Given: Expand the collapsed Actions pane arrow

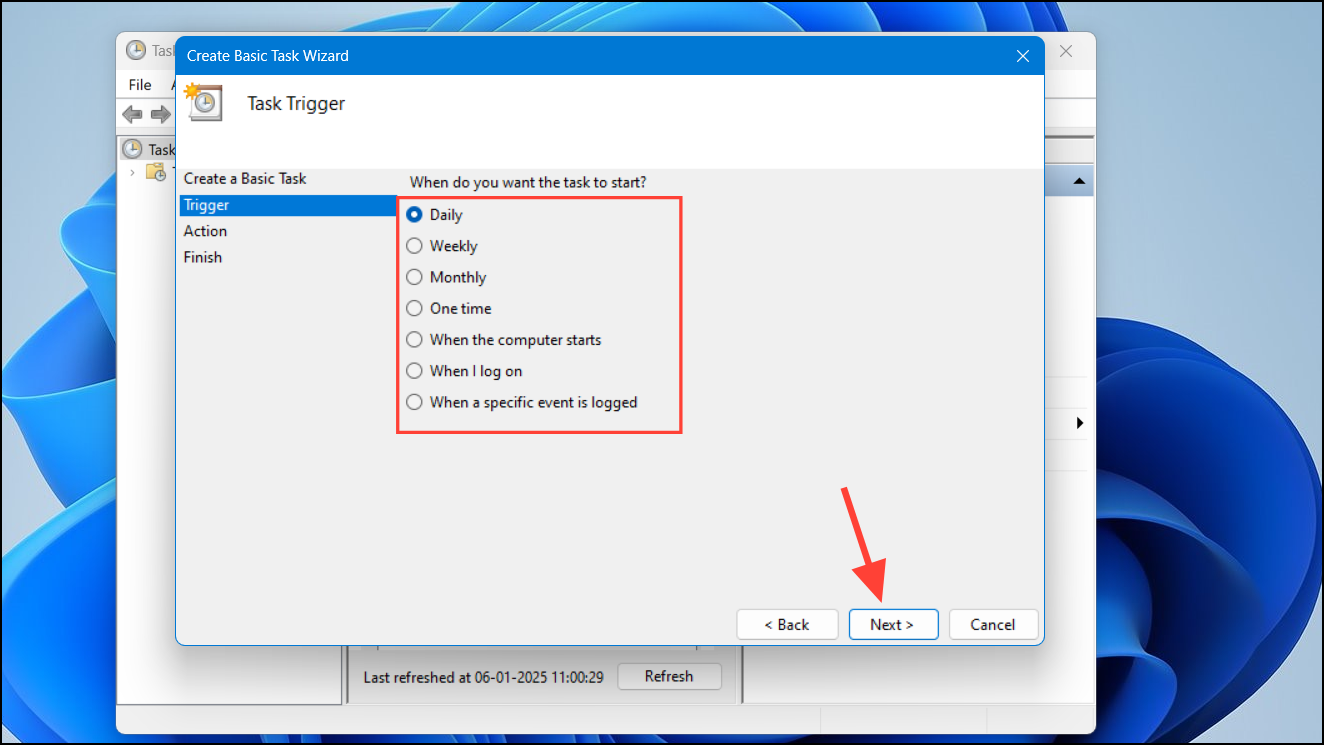Looking at the screenshot, I should tap(1078, 423).
